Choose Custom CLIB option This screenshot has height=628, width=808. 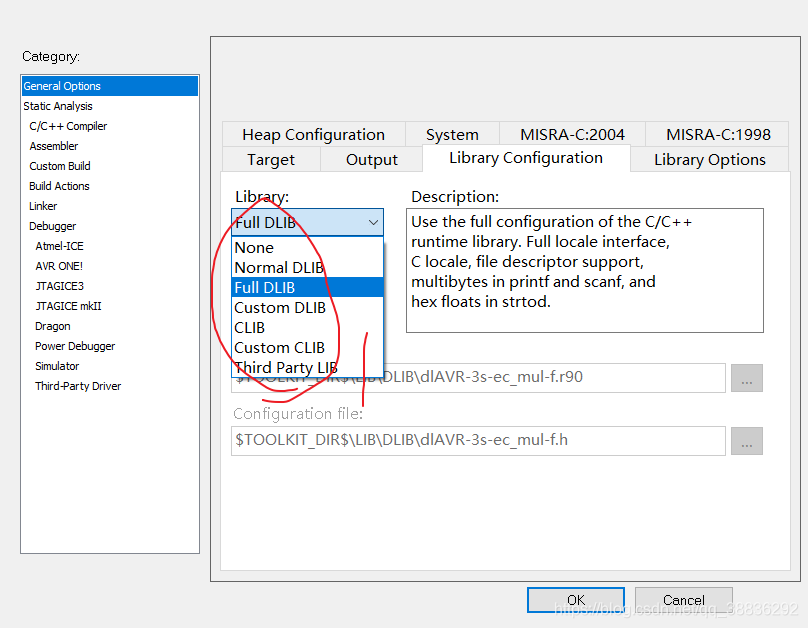pos(308,348)
